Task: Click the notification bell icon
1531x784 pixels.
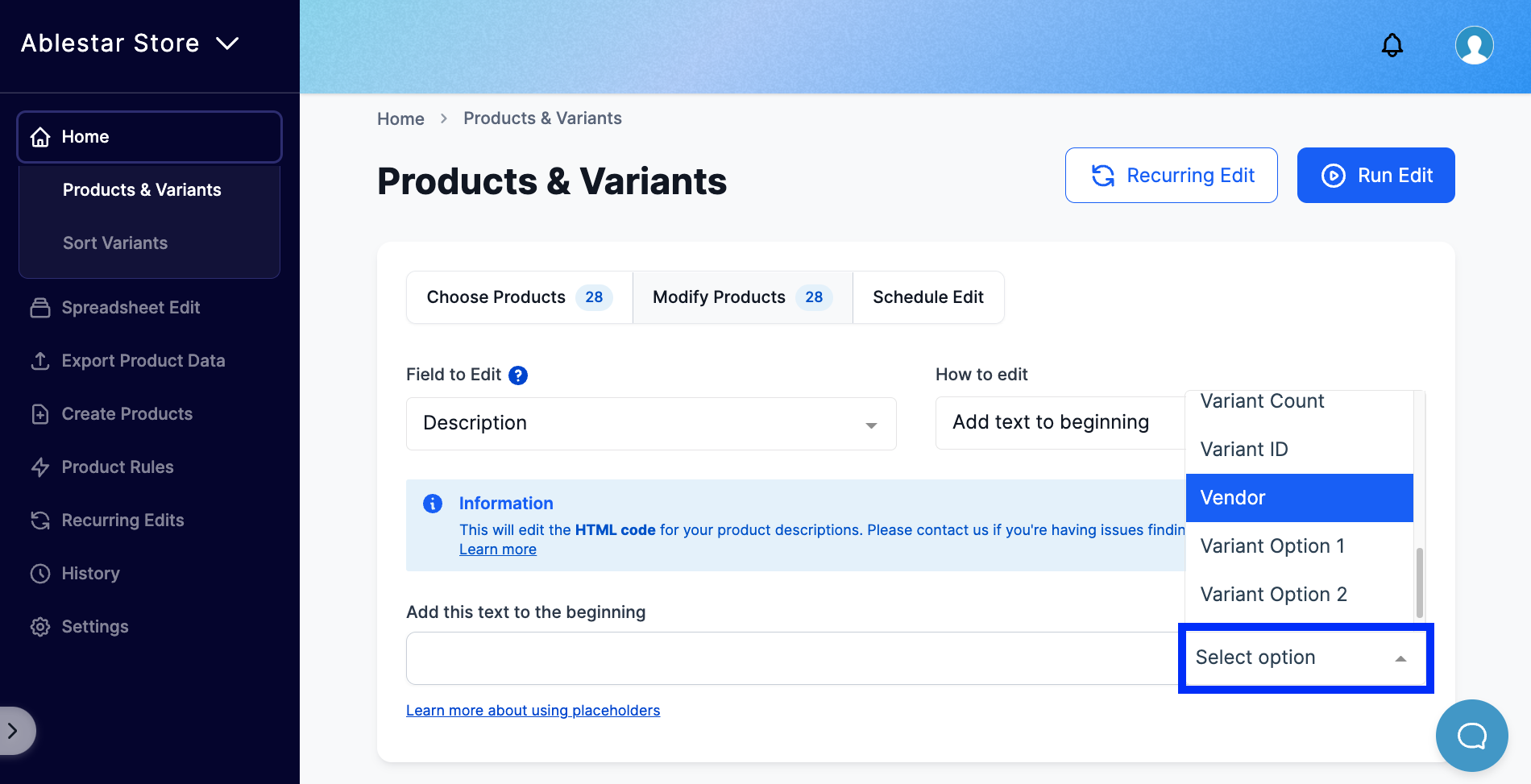Action: click(x=1392, y=45)
